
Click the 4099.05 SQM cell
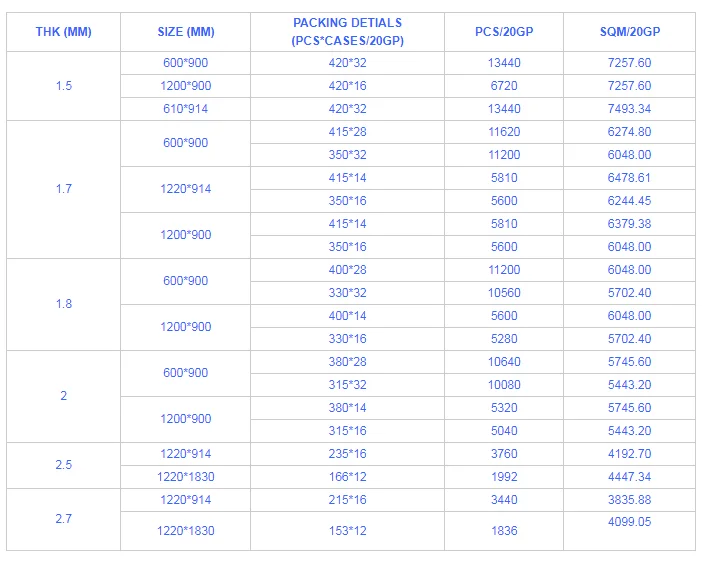tap(629, 522)
